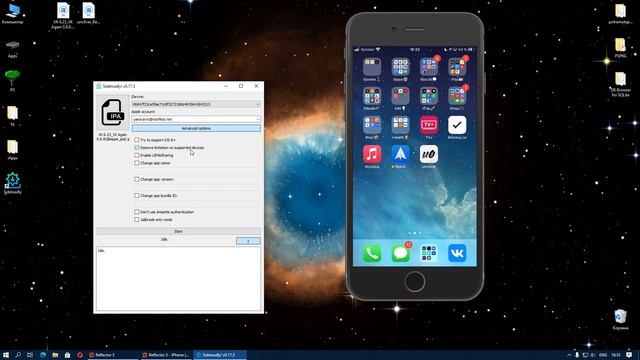Open the Device dropdown in Sideloadly

(196, 104)
